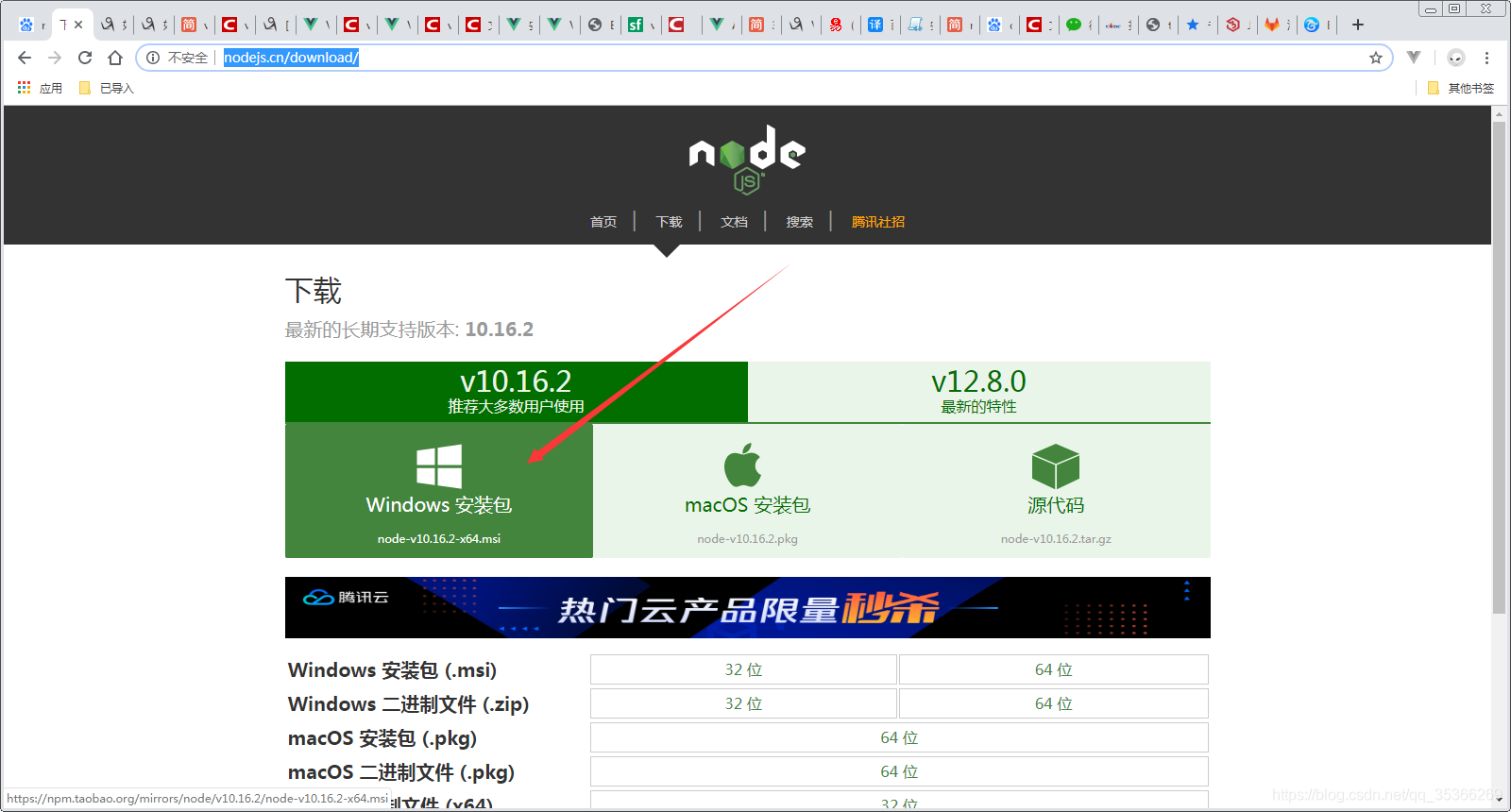This screenshot has width=1511, height=812.
Task: Click the 下载 page heading
Action: click(314, 291)
